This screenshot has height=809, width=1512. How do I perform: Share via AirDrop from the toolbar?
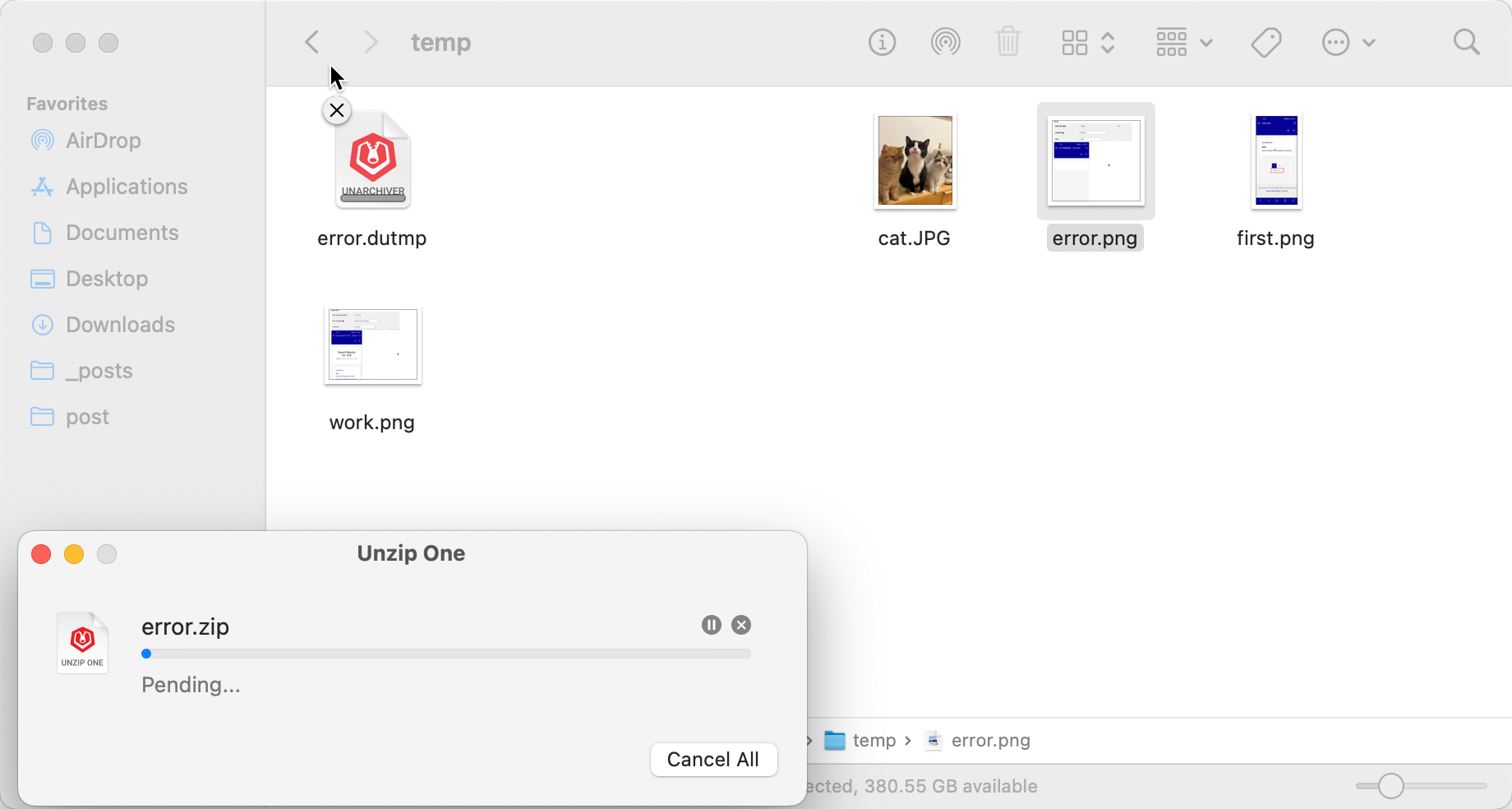coord(945,42)
